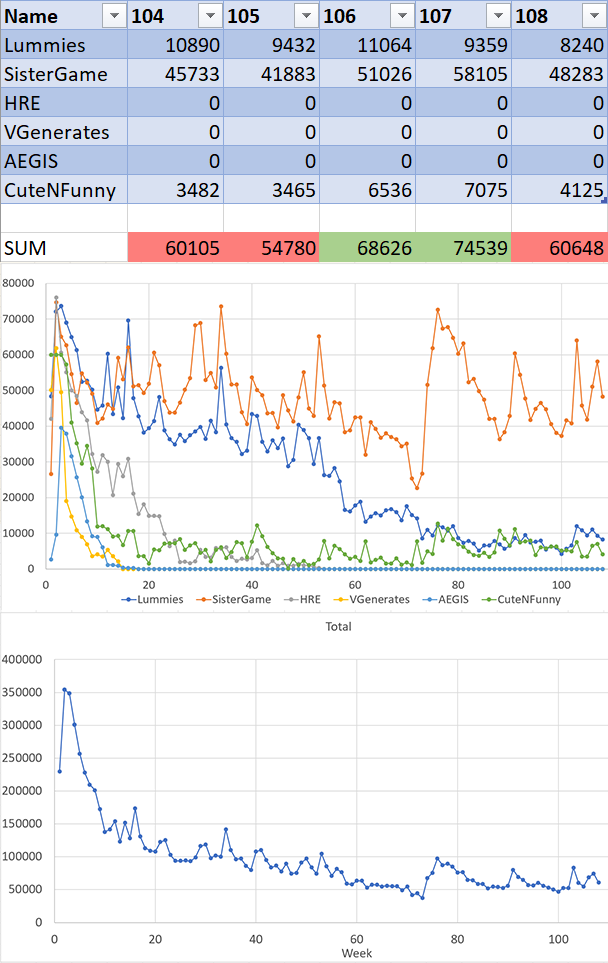Select the cell containing 9359
This screenshot has width=608, height=963.
464,45
